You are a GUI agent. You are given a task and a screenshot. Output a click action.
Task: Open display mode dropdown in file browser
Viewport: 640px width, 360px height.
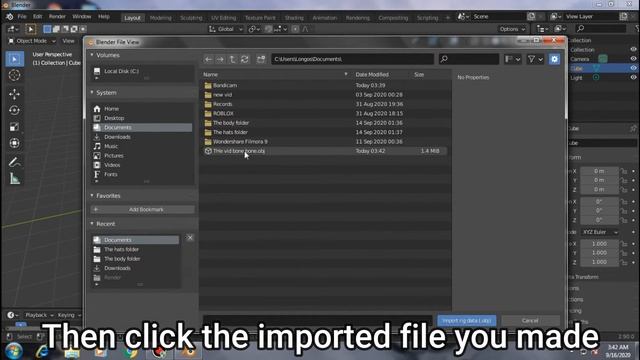tap(513, 59)
